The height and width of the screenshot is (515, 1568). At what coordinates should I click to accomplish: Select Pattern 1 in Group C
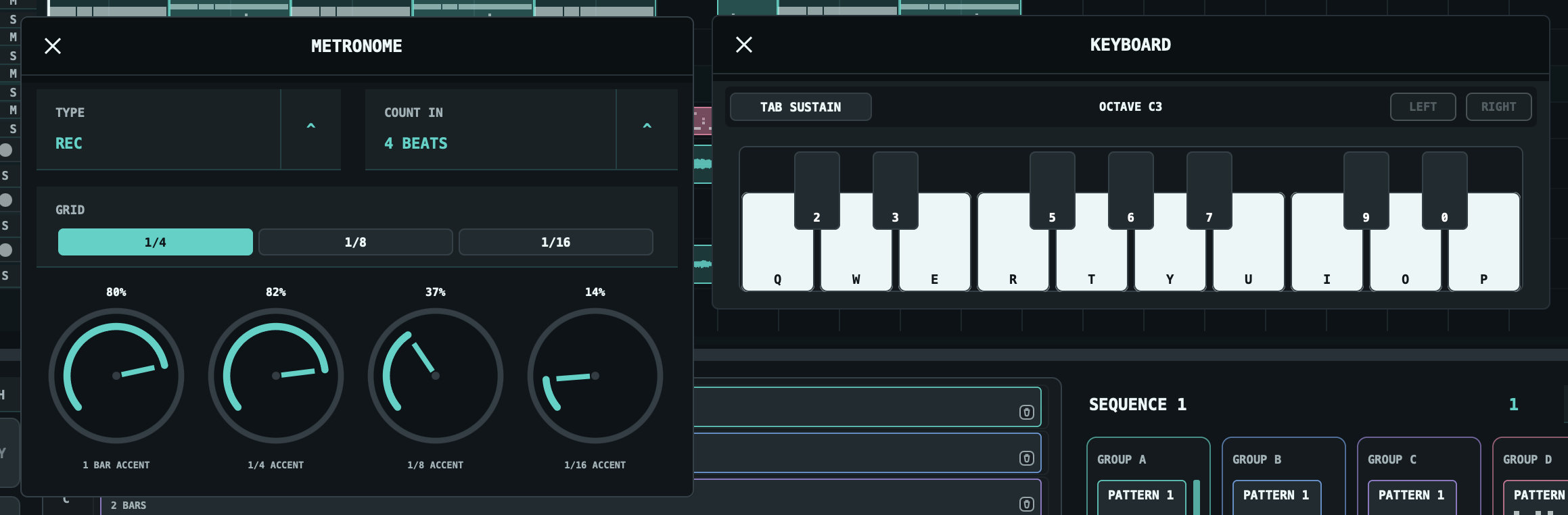[1412, 497]
